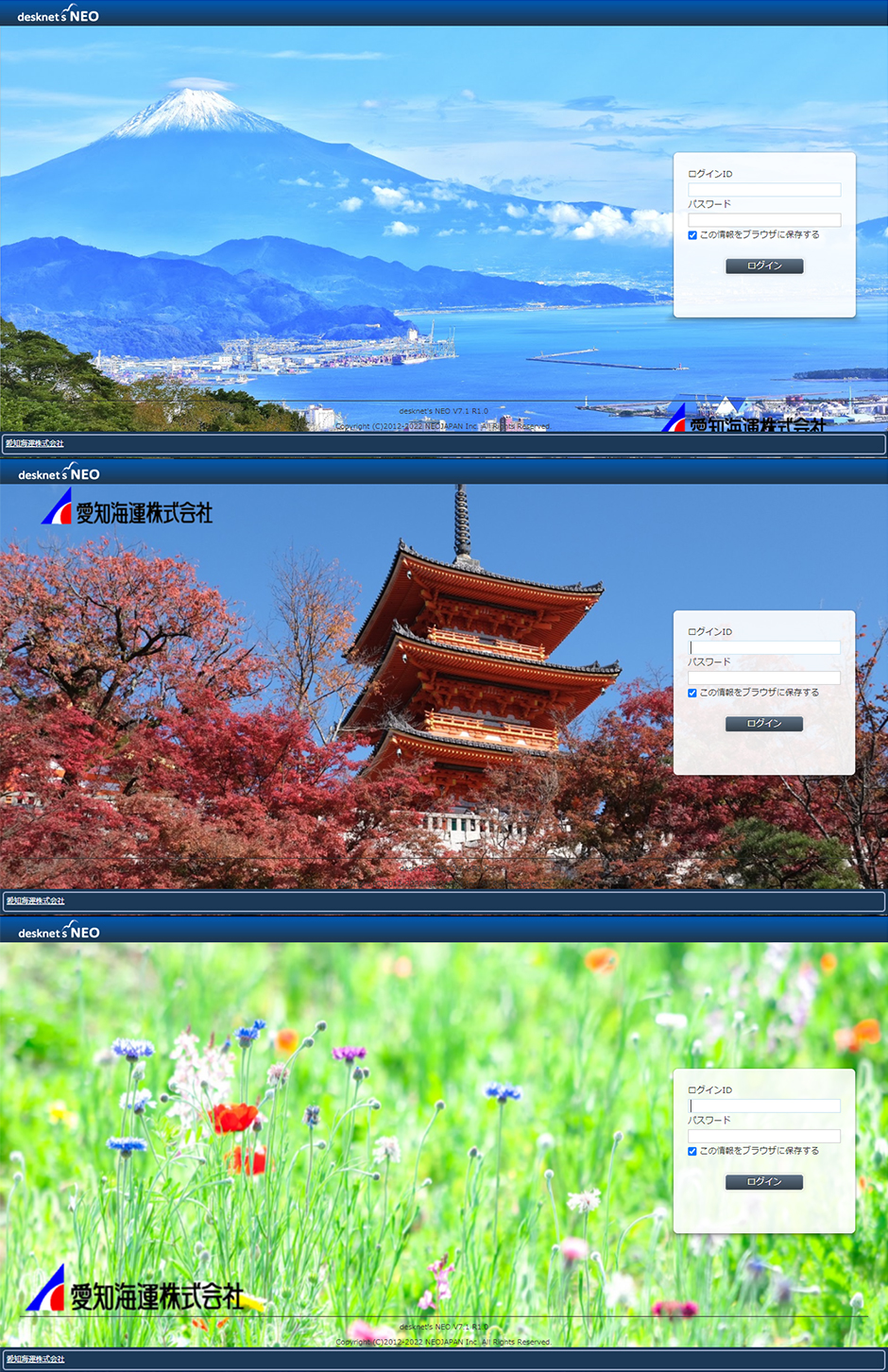
Task: Disable browser save checkbox on flower field panel
Action: click(692, 1151)
